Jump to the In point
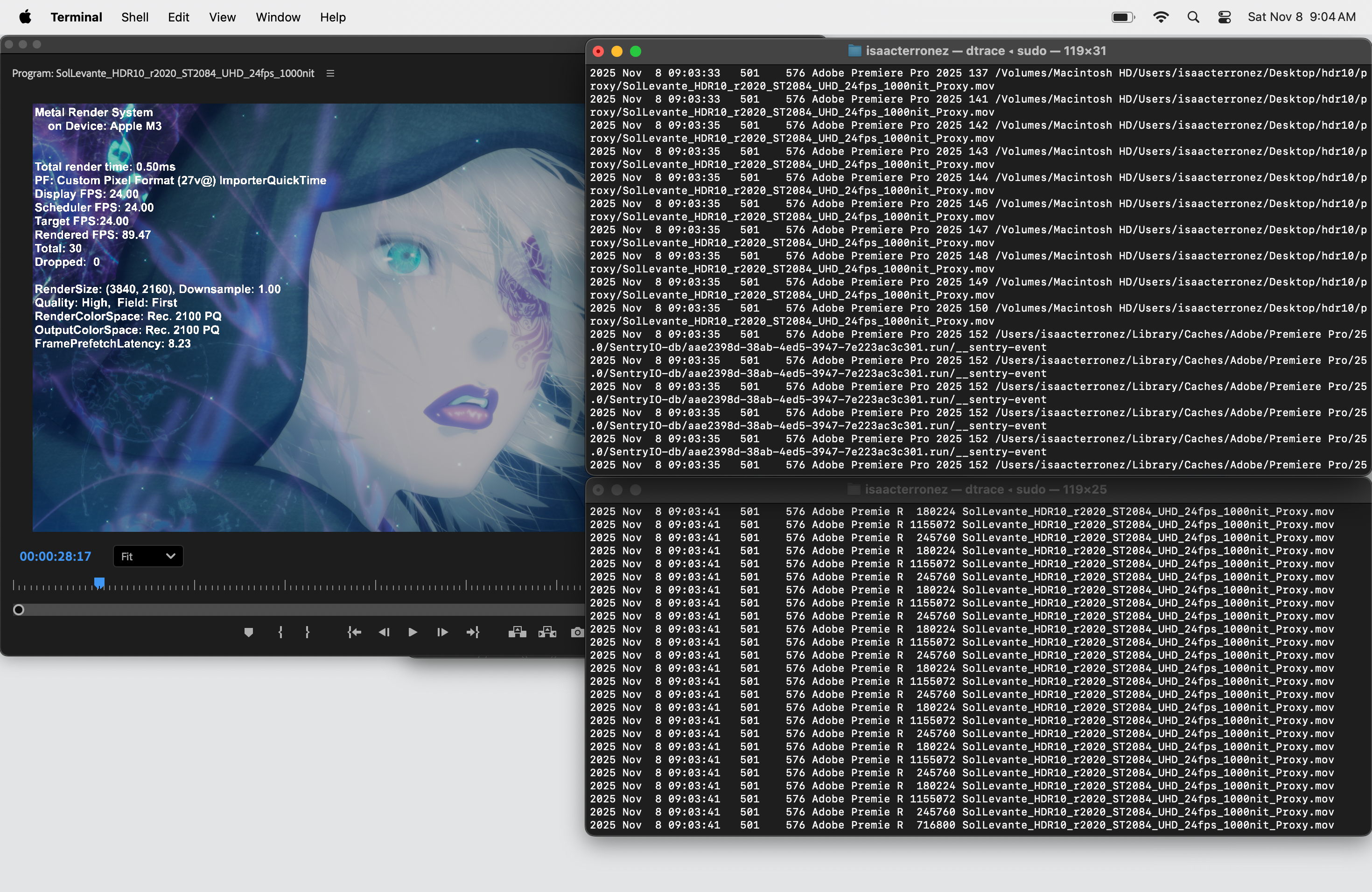The height and width of the screenshot is (892, 1372). pos(354,632)
